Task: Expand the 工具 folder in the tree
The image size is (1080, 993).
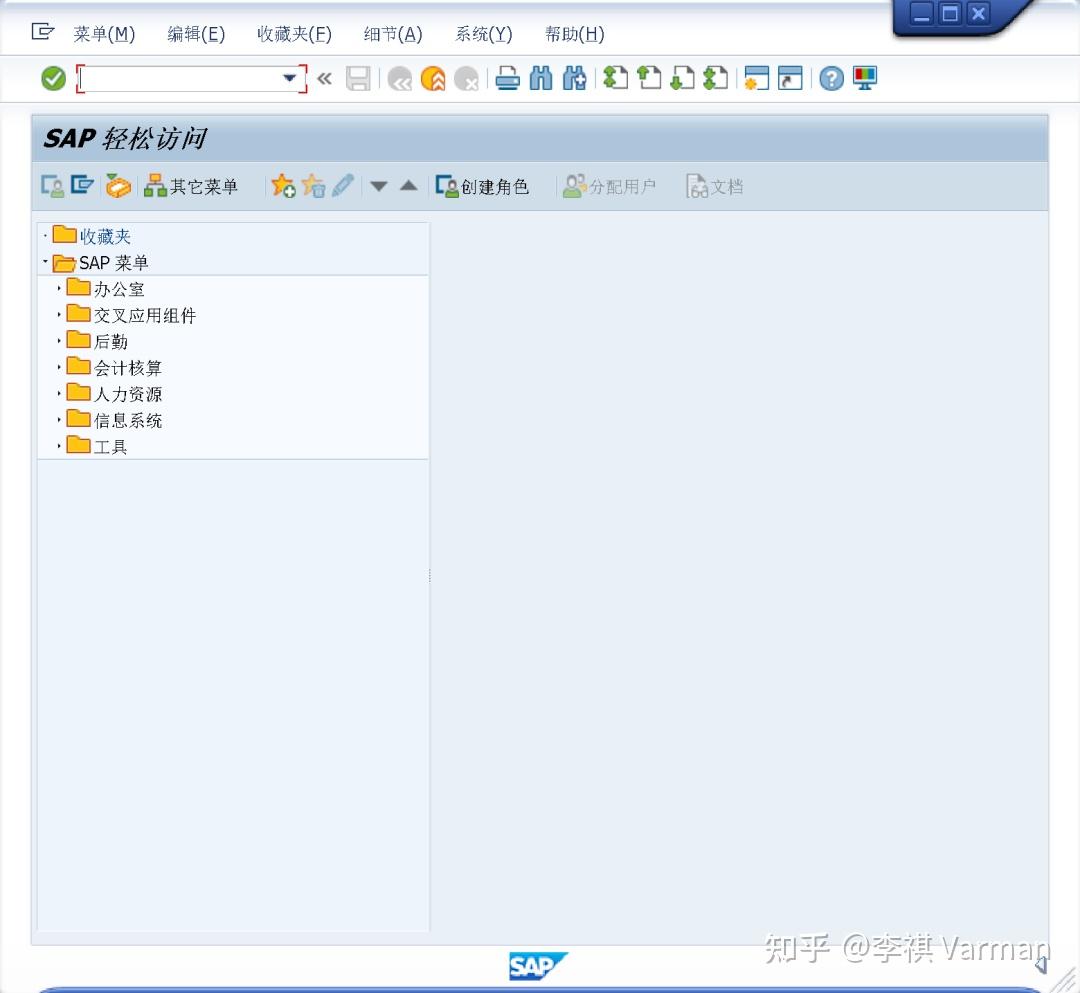Action: [x=60, y=446]
